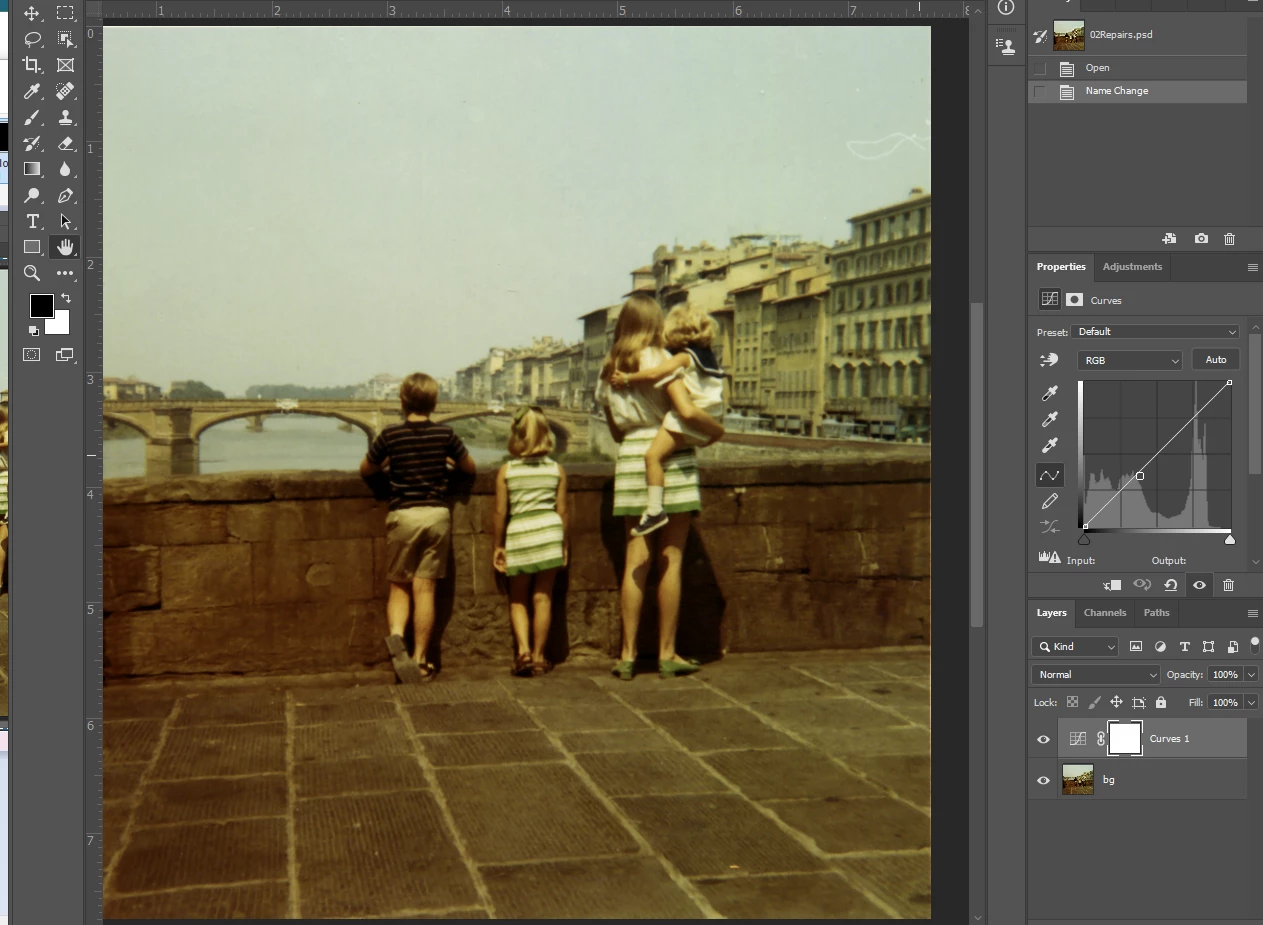Open the Normal blend mode dropdown
1263x925 pixels.
pos(1095,675)
